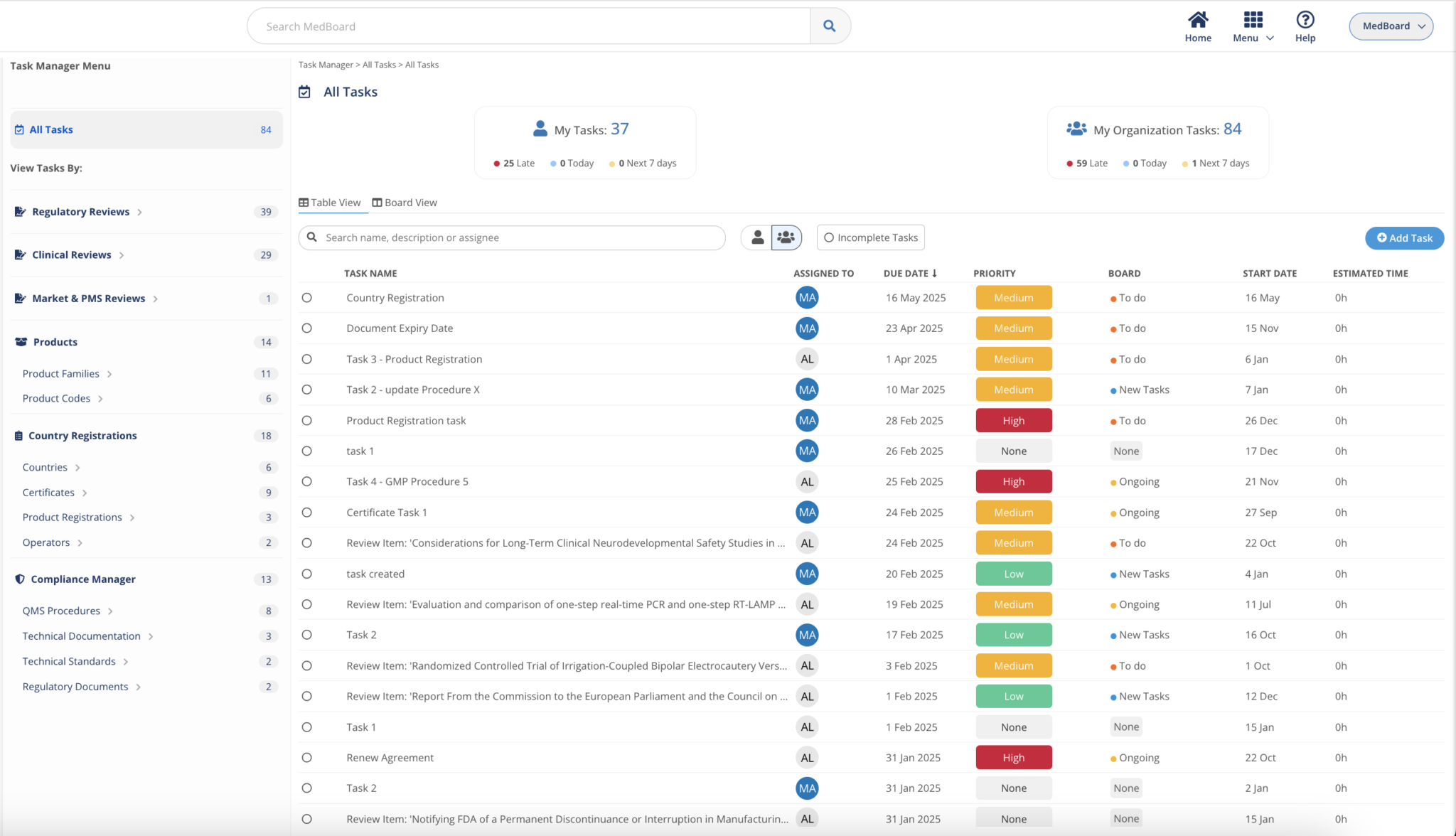Select the organization group filter icon
Image resolution: width=1456 pixels, height=836 pixels.
click(786, 237)
